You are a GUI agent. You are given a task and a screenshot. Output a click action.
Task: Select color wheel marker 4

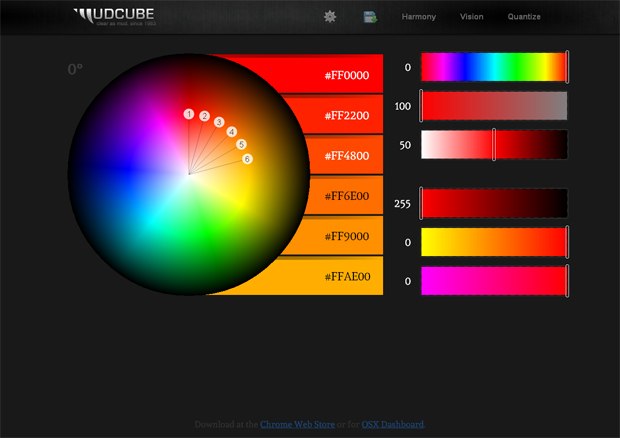(232, 132)
